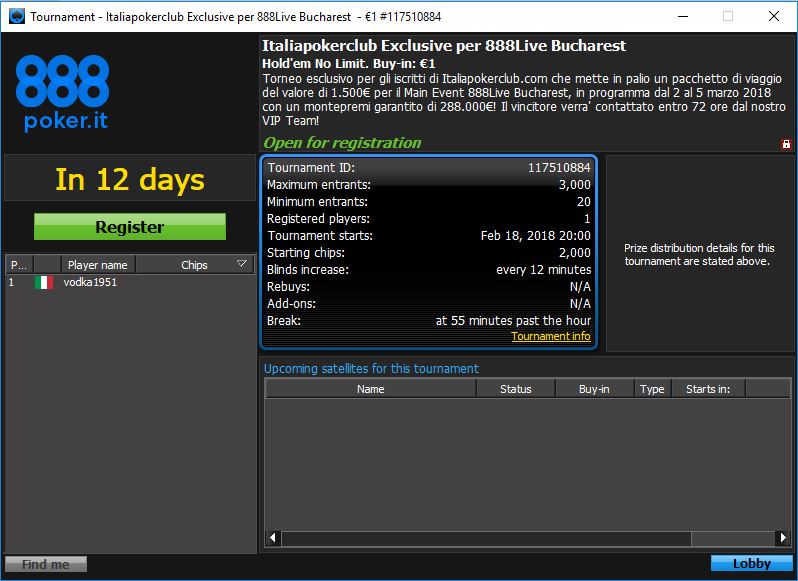The height and width of the screenshot is (581, 798).
Task: Close the tournament window
Action: click(774, 16)
